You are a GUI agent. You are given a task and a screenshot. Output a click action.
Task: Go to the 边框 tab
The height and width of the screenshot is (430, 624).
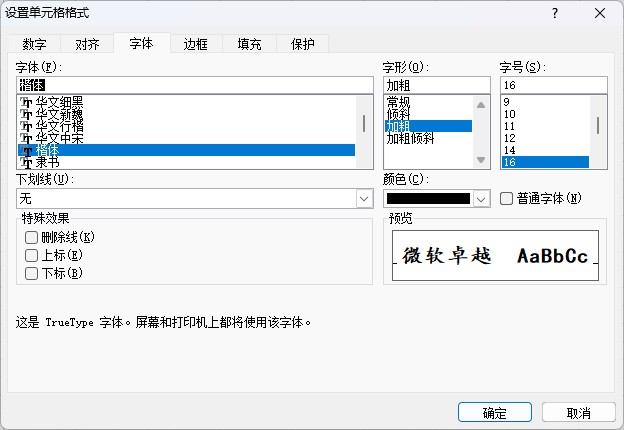(x=195, y=44)
